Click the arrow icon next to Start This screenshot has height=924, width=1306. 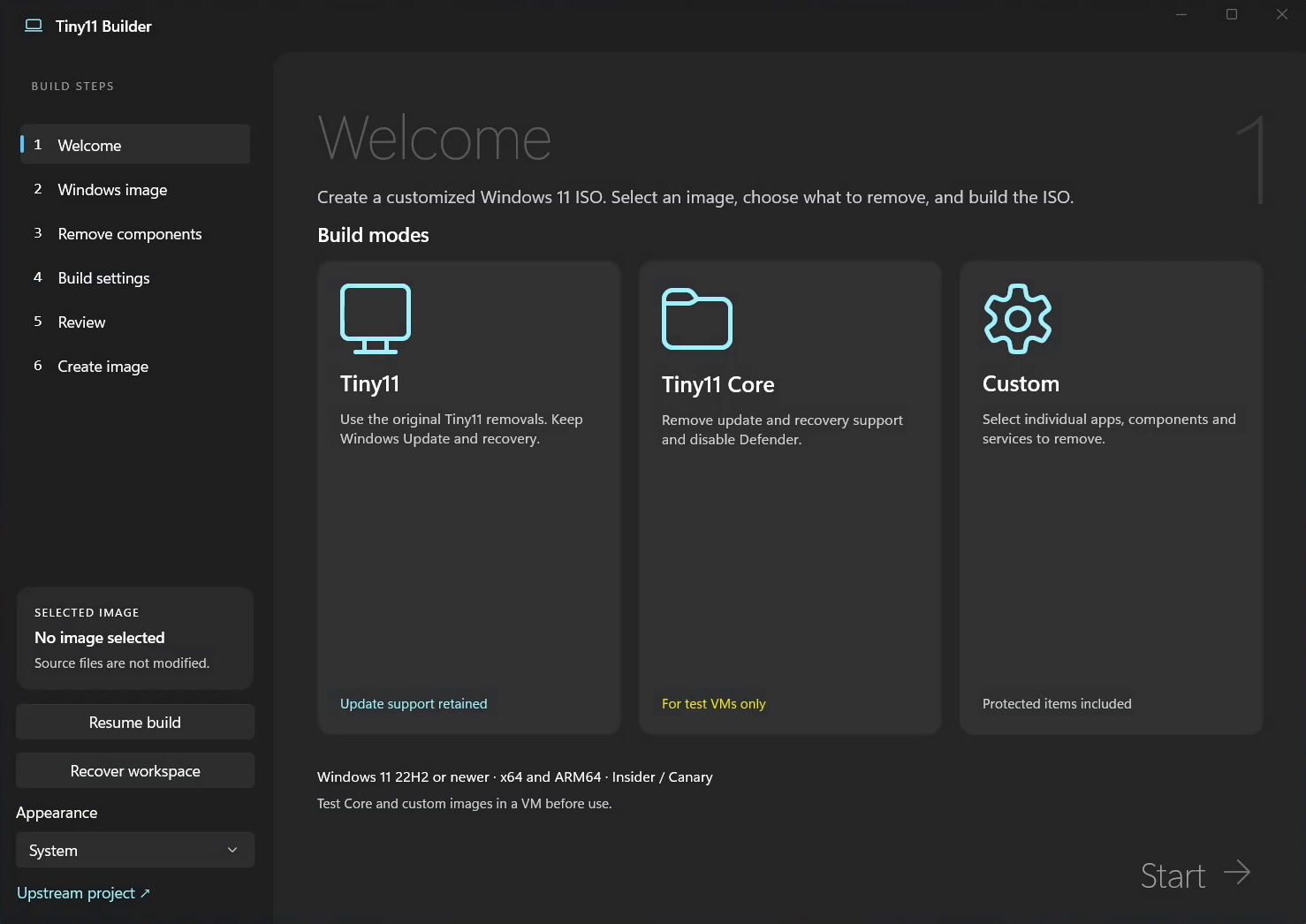coord(1237,873)
